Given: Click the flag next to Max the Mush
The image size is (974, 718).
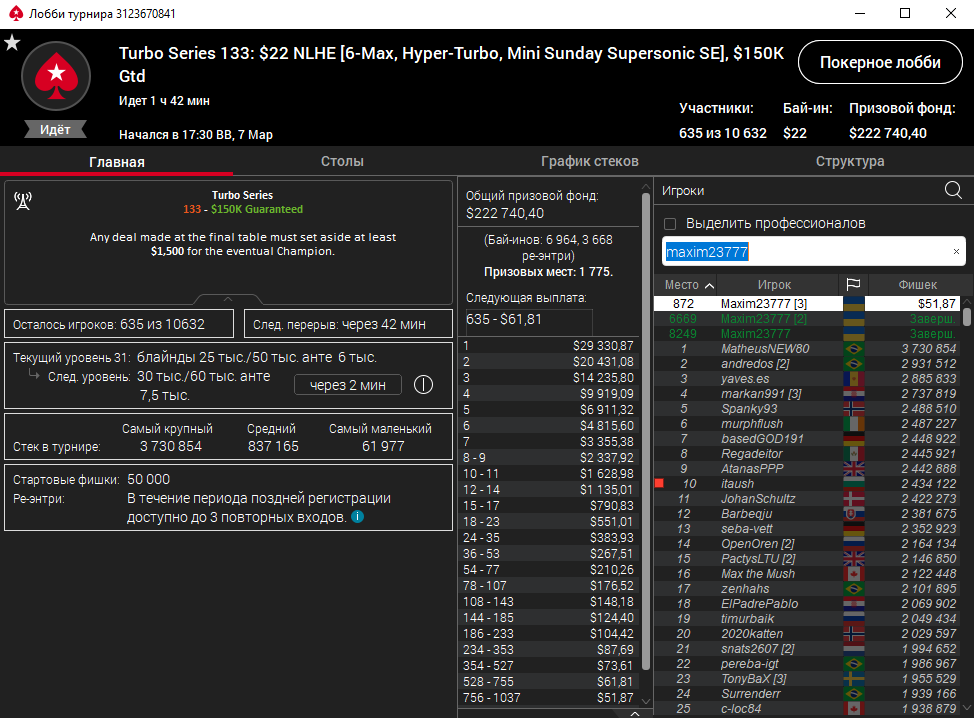Looking at the screenshot, I should click(854, 574).
